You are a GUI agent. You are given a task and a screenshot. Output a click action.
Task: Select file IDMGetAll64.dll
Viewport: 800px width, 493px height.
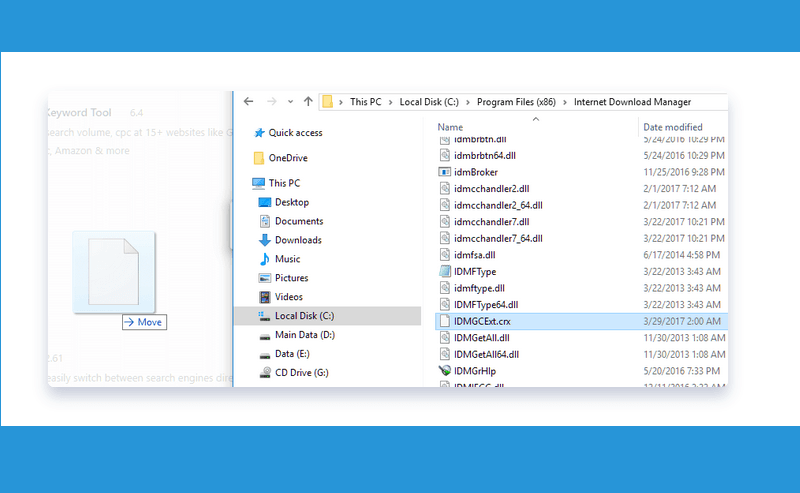[x=486, y=354]
